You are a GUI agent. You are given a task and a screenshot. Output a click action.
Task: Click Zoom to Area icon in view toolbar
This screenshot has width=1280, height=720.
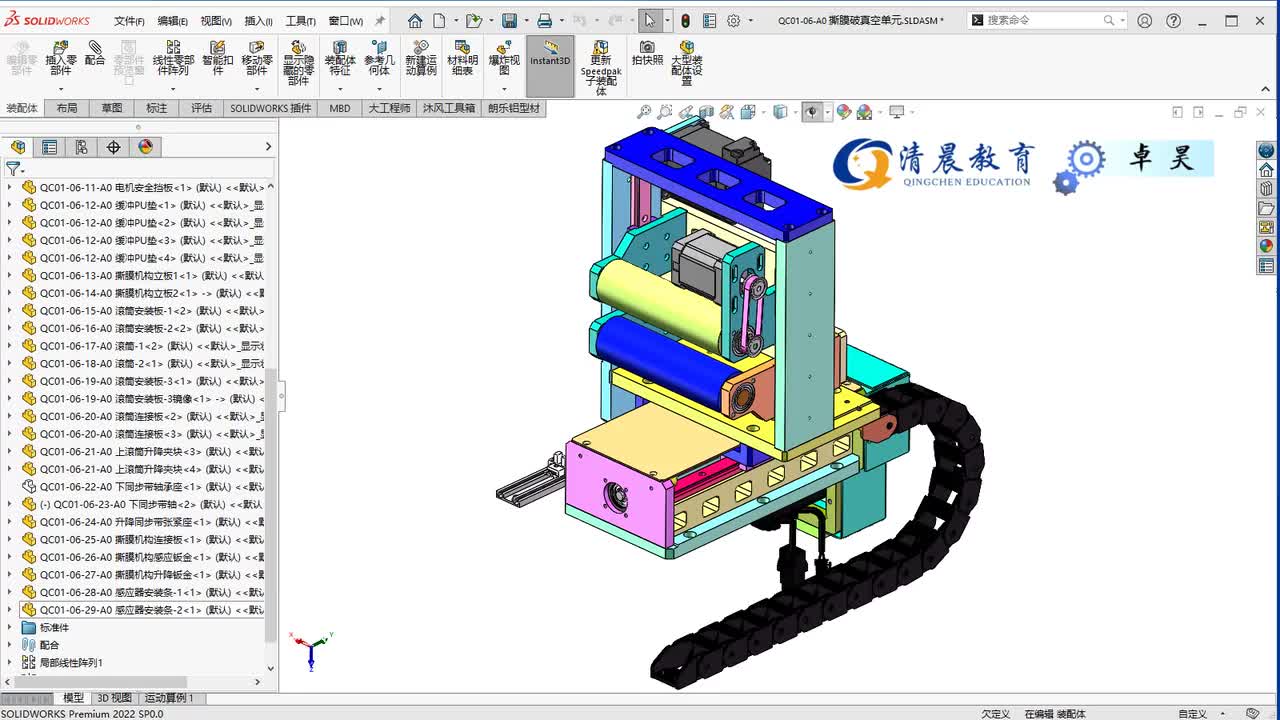click(x=665, y=112)
